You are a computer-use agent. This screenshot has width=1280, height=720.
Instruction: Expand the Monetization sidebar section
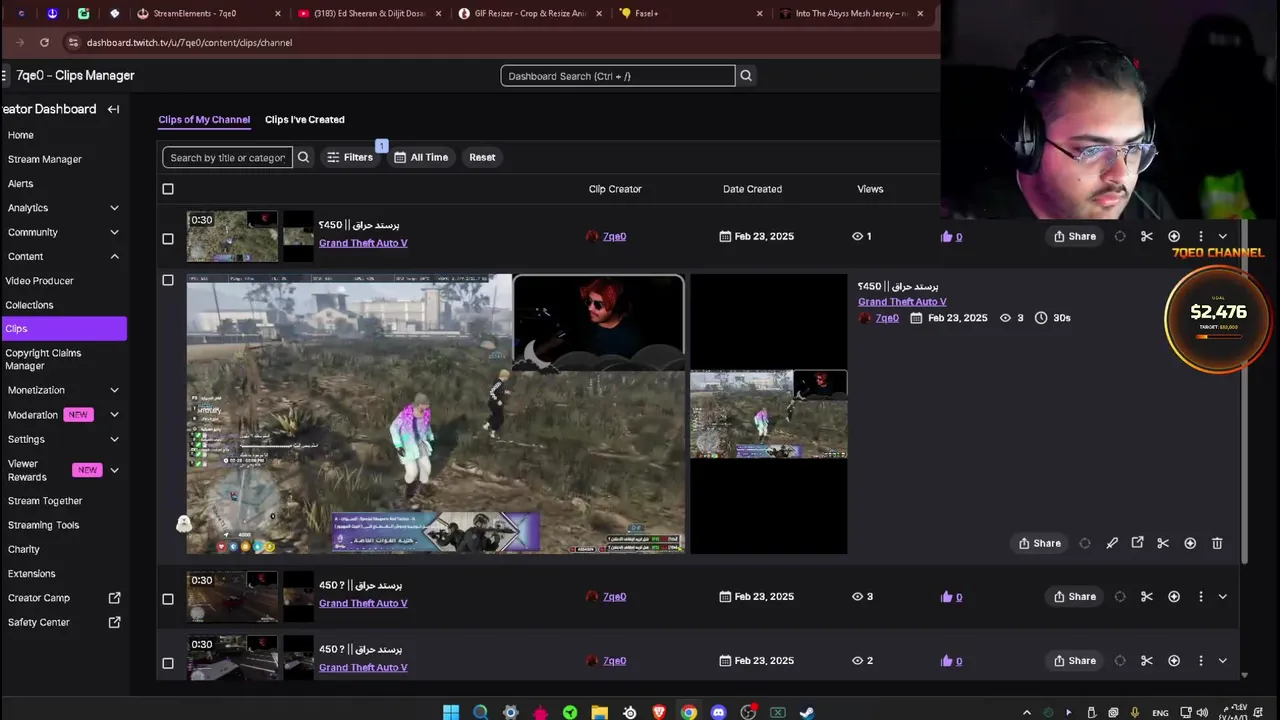[x=114, y=390]
